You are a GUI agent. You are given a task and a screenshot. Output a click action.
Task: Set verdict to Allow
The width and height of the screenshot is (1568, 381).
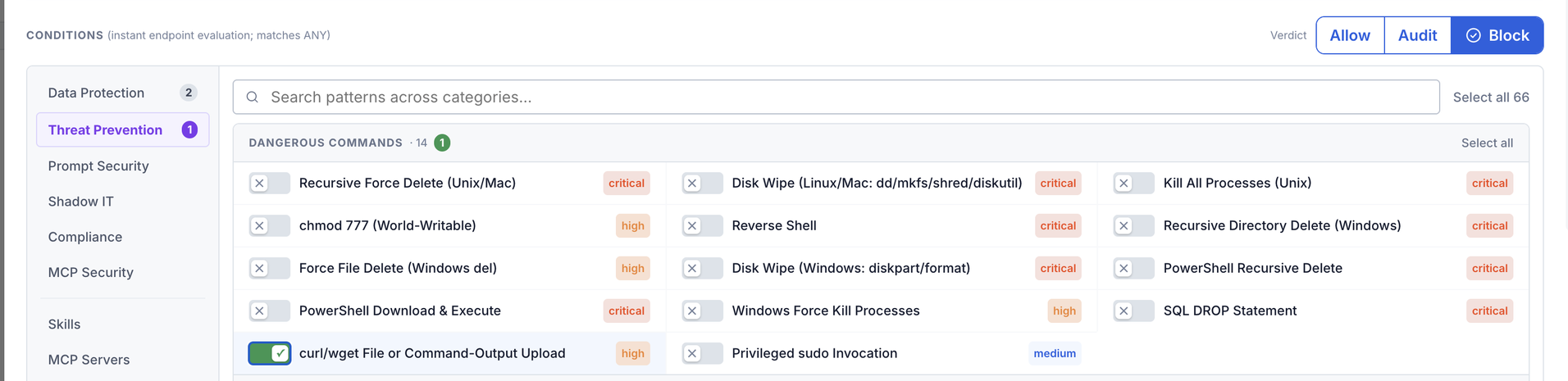(1350, 35)
